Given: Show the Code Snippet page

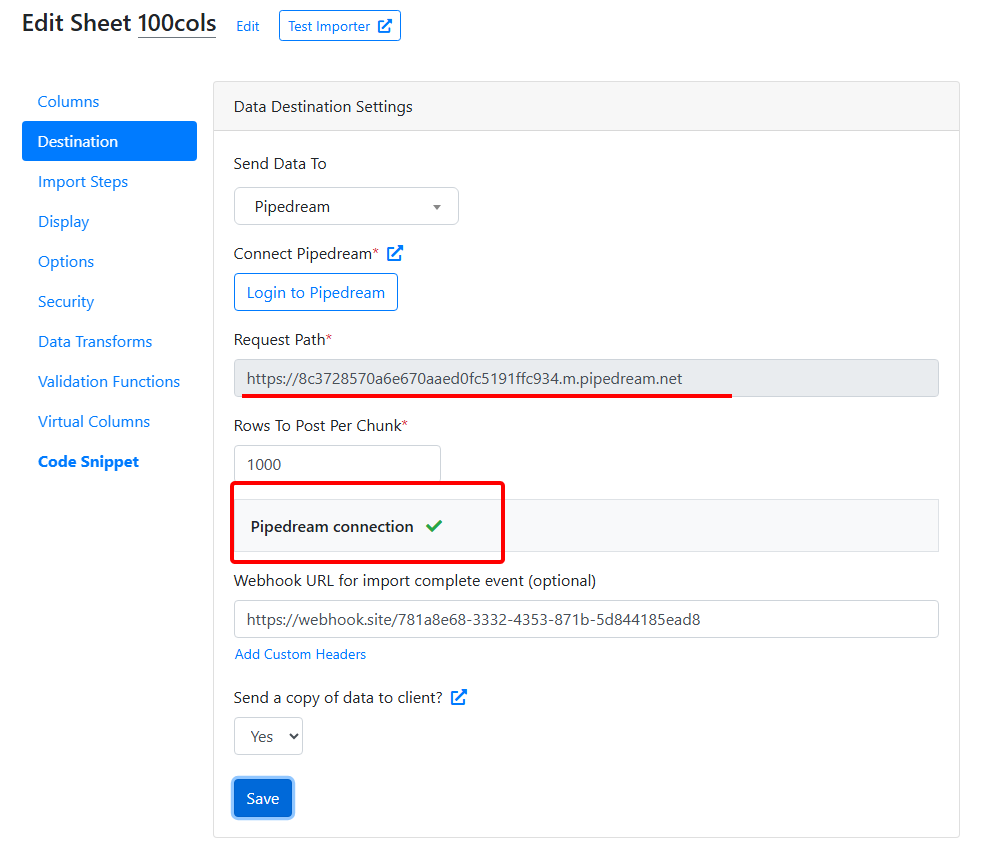Looking at the screenshot, I should (x=88, y=462).
